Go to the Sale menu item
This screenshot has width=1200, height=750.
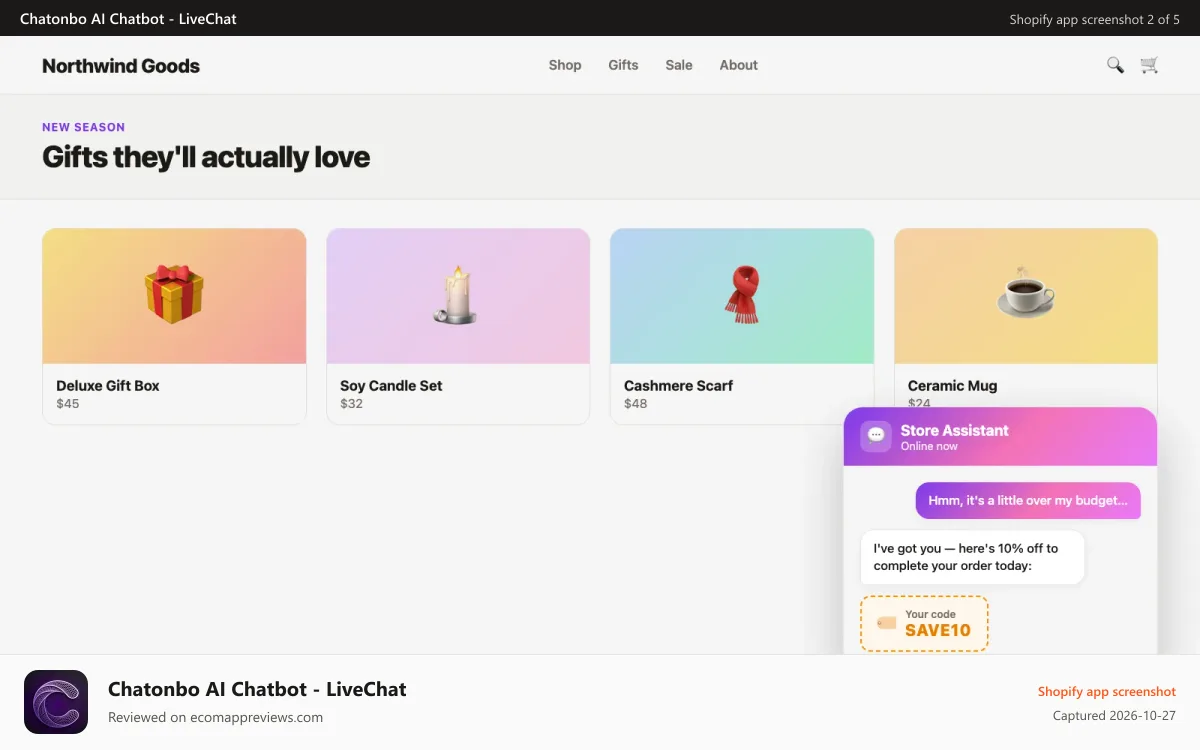679,65
